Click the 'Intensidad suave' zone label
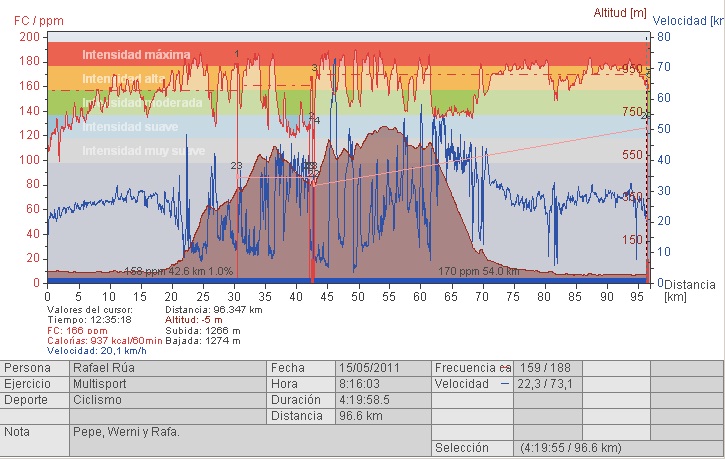The height and width of the screenshot is (459, 725). pos(130,127)
